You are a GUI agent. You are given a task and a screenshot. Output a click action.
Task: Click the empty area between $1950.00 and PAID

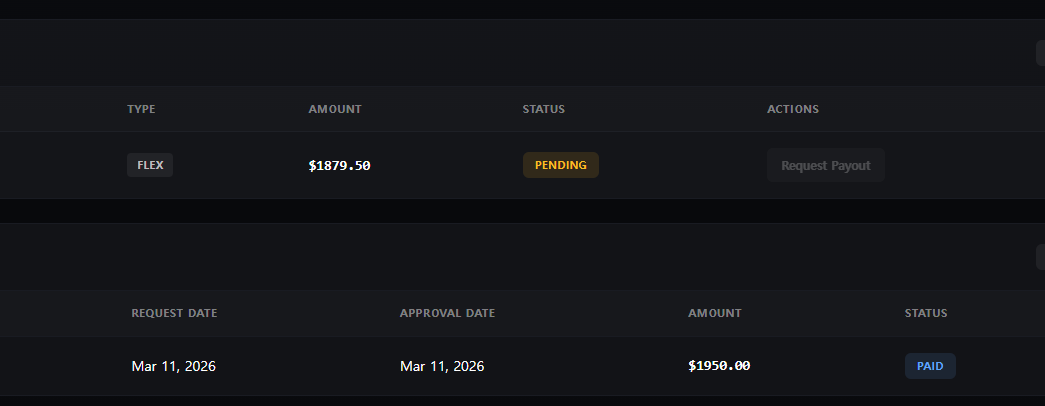pos(828,366)
